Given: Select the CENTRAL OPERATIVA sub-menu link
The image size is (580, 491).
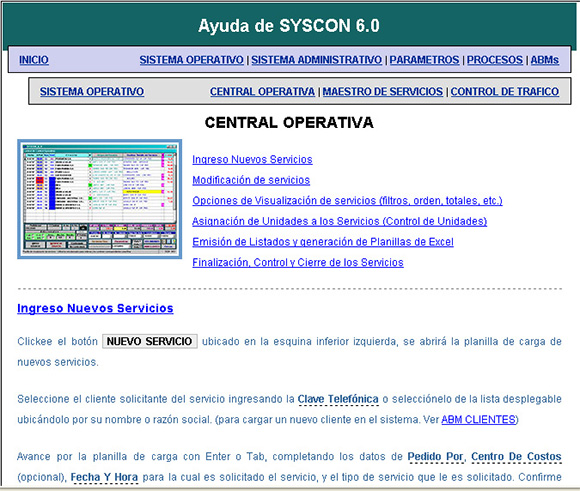Looking at the screenshot, I should (262, 91).
